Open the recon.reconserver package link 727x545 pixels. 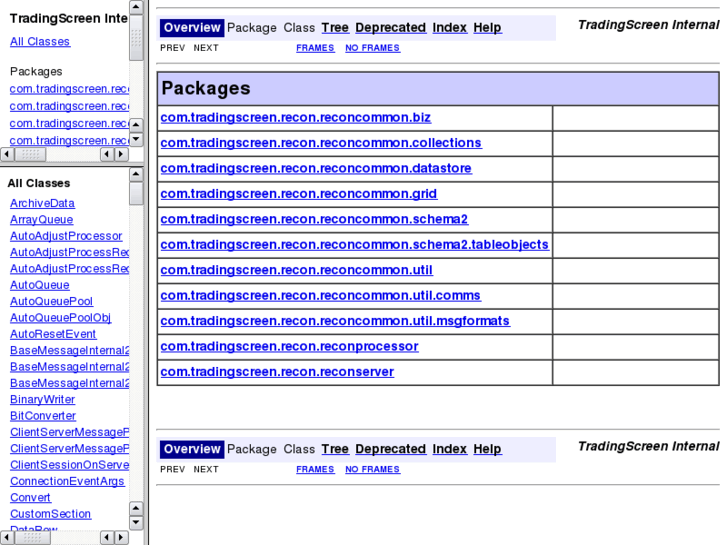pyautogui.click(x=277, y=372)
